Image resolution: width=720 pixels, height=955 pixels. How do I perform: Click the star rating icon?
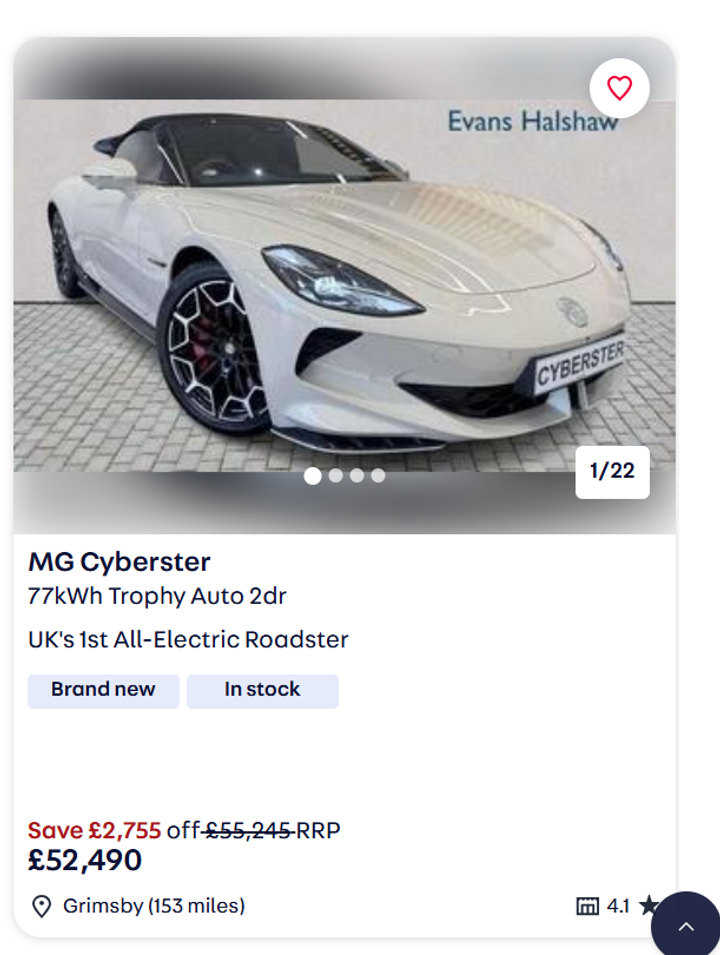coord(648,906)
